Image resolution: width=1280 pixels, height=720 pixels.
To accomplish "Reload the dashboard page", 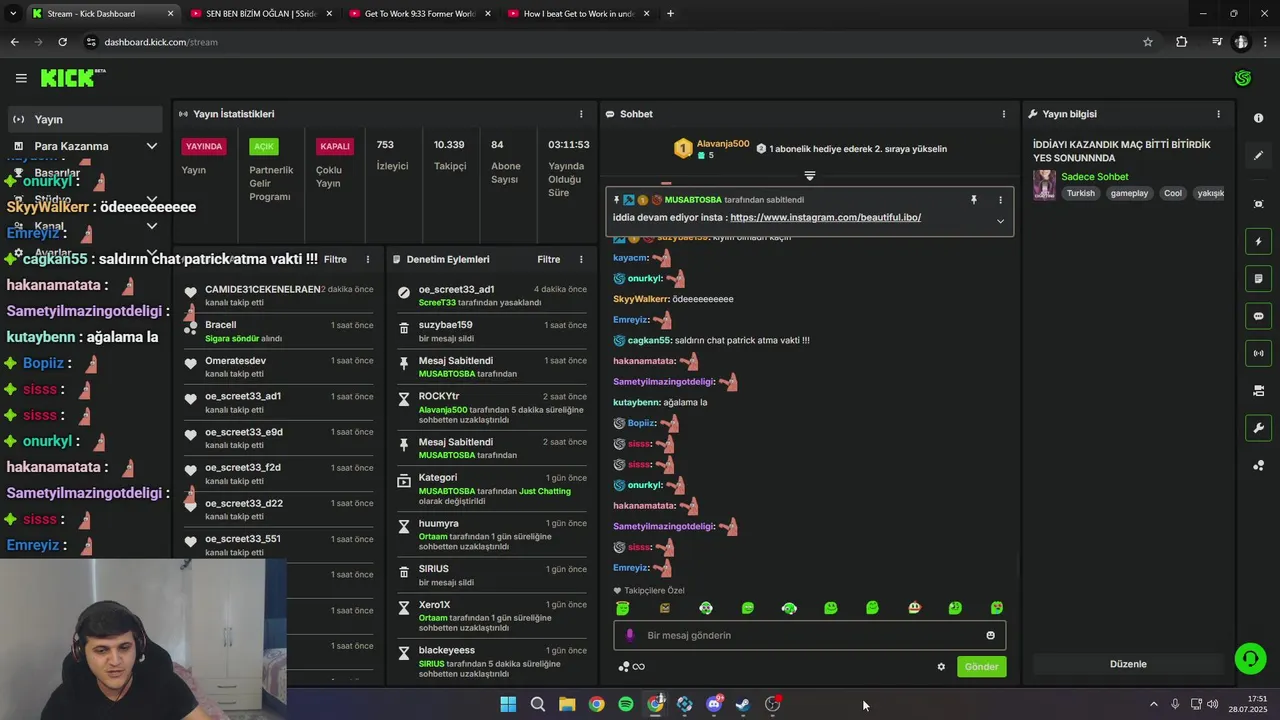I will pyautogui.click(x=62, y=42).
